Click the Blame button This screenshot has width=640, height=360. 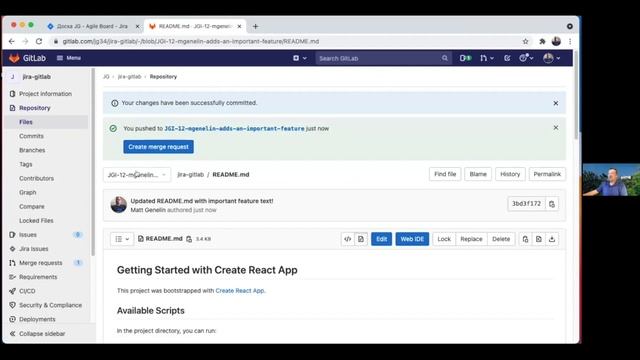(478, 174)
